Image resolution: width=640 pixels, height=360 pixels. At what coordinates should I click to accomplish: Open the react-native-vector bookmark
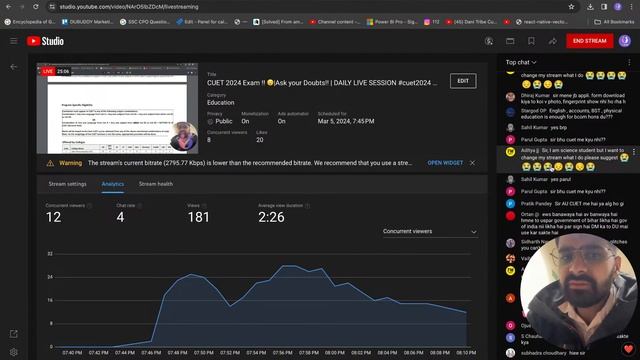point(542,22)
